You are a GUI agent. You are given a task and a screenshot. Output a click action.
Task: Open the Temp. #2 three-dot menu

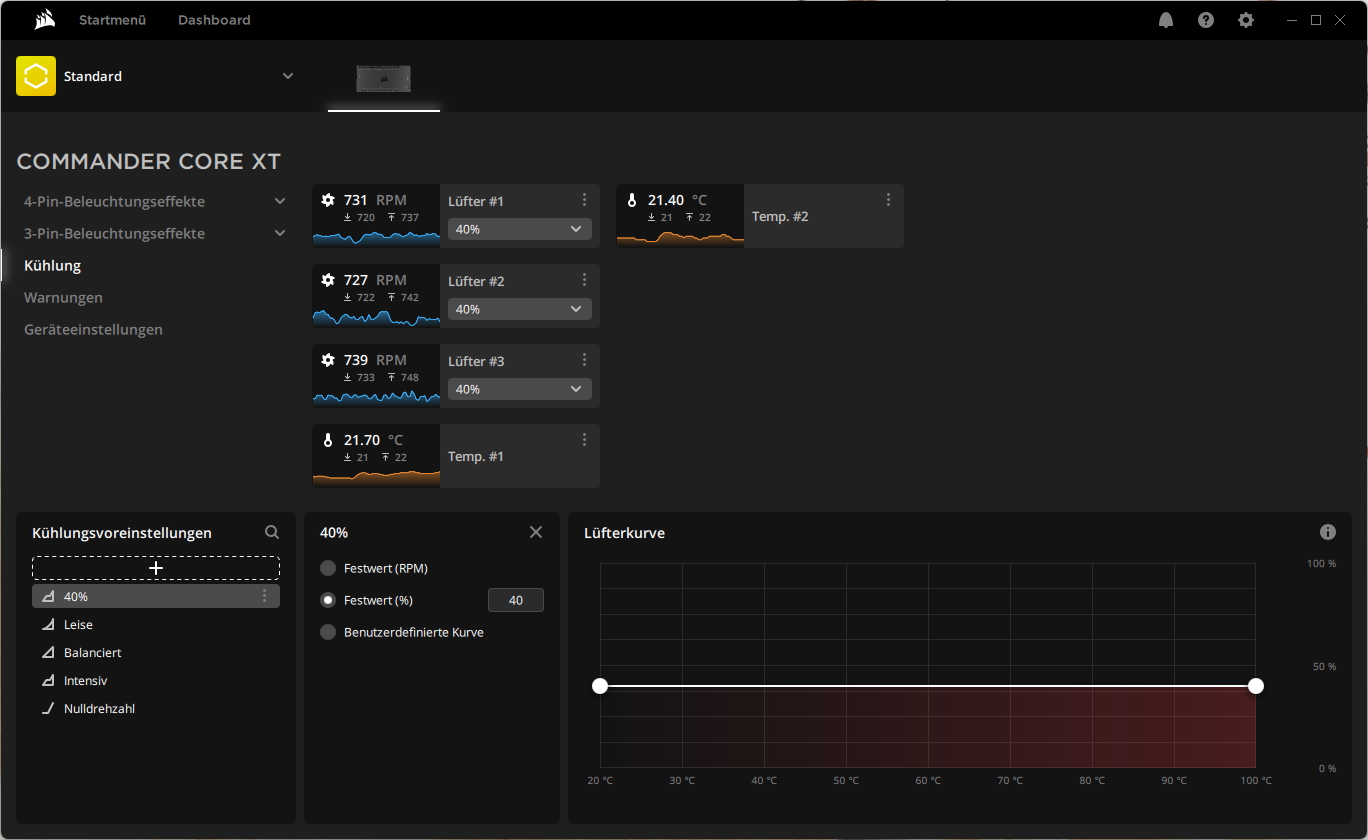889,200
